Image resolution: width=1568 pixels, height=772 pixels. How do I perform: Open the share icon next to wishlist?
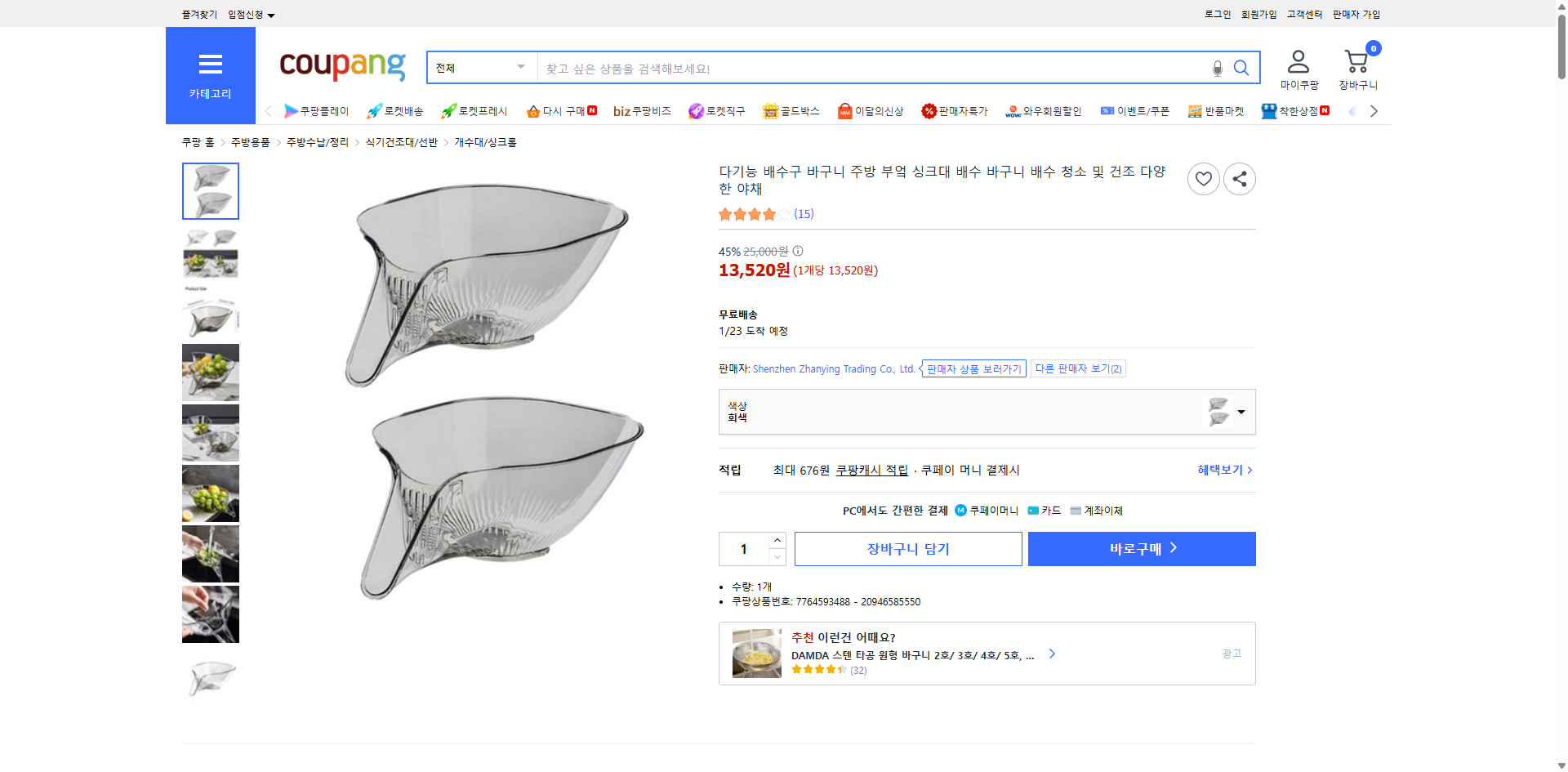[1239, 178]
